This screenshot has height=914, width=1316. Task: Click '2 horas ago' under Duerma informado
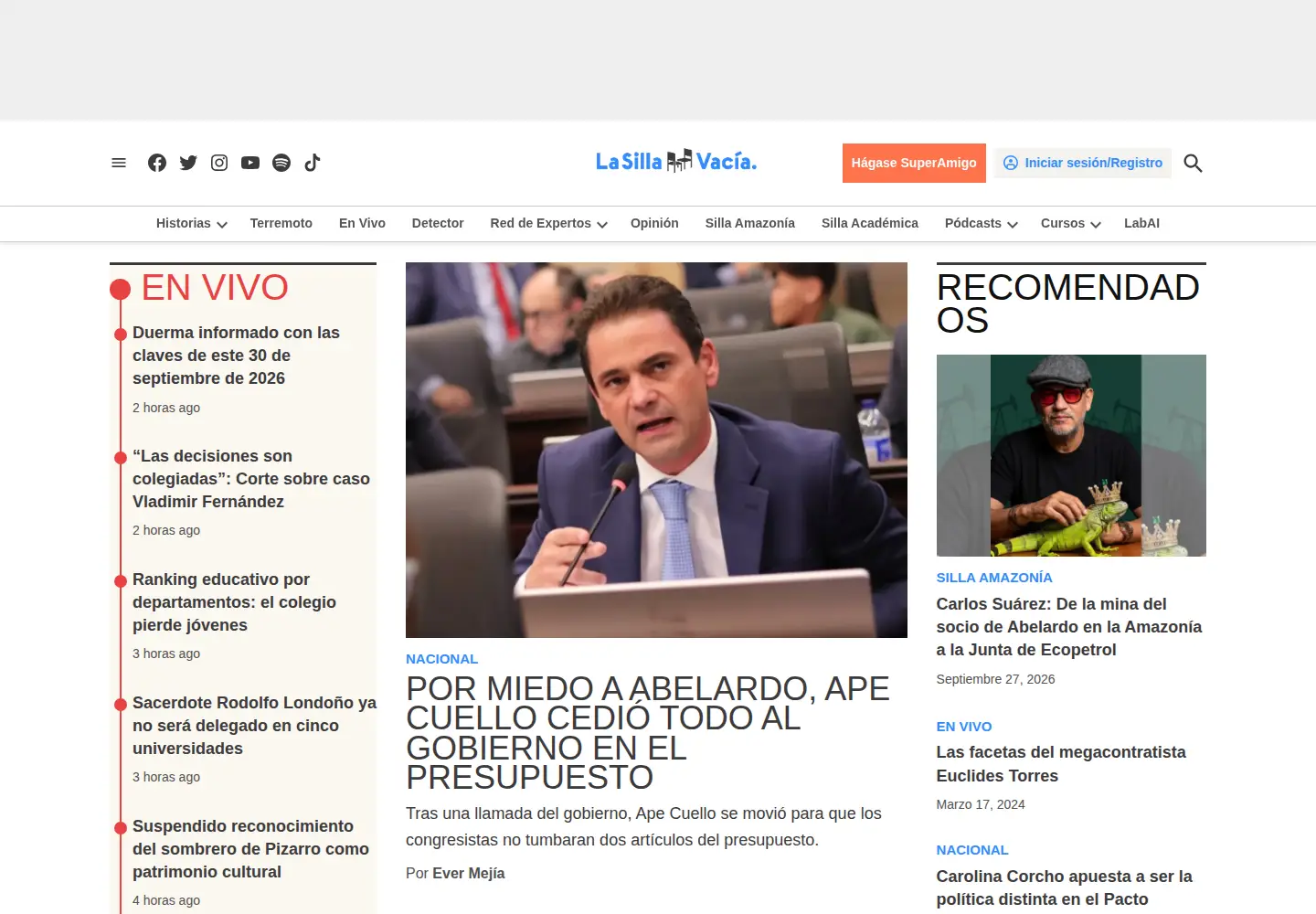[166, 408]
